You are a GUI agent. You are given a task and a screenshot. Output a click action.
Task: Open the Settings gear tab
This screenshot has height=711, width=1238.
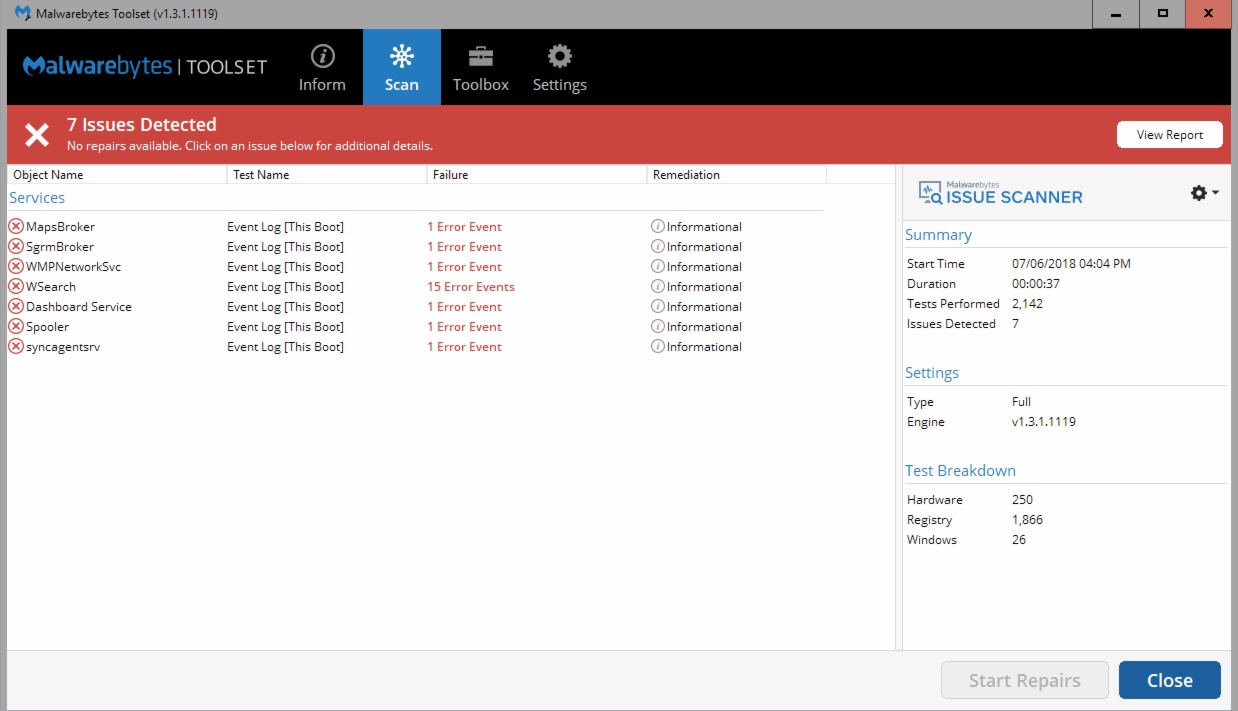click(x=559, y=68)
